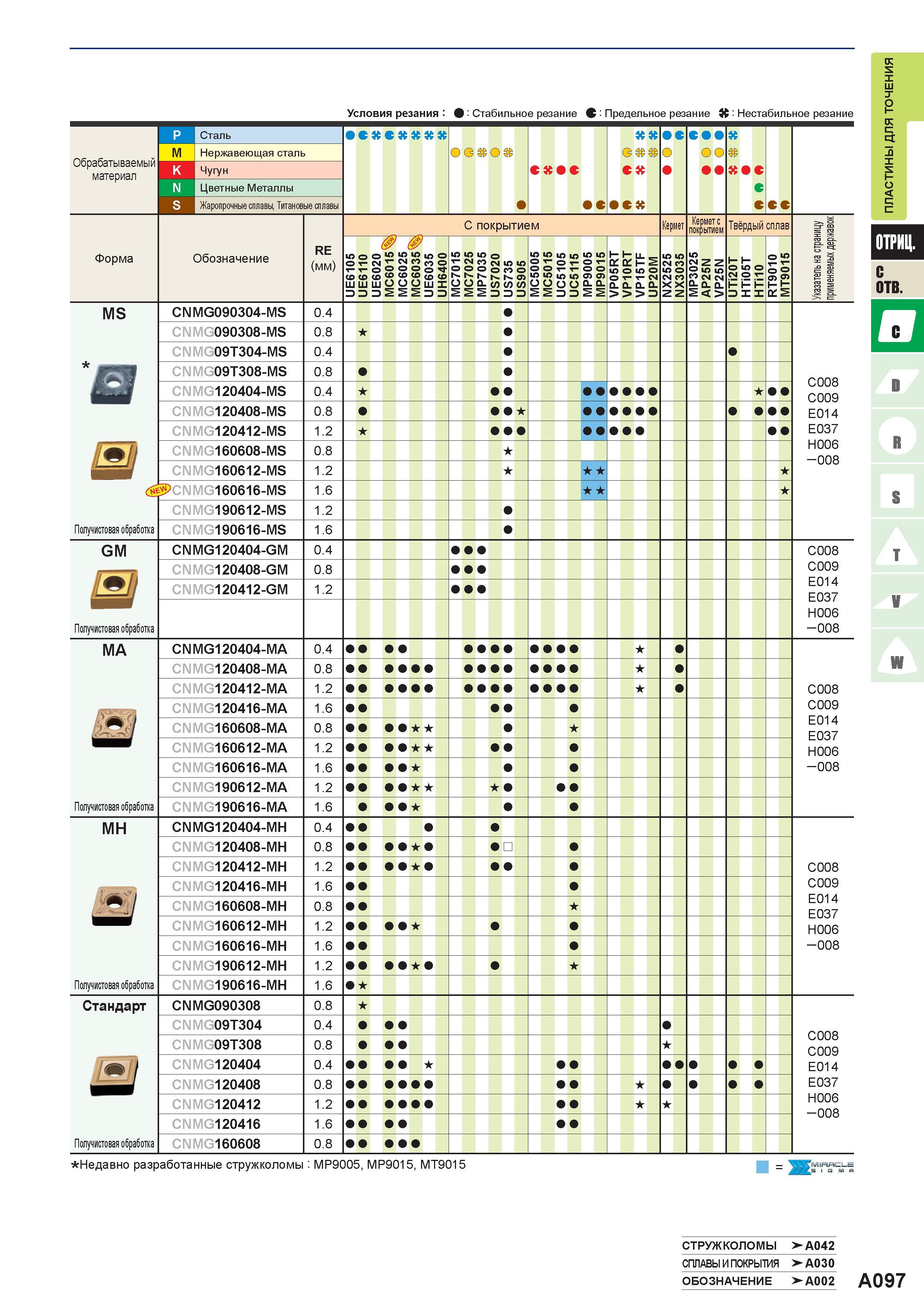
Task: Click the NEW badge above MC6035
Action: pos(415,241)
